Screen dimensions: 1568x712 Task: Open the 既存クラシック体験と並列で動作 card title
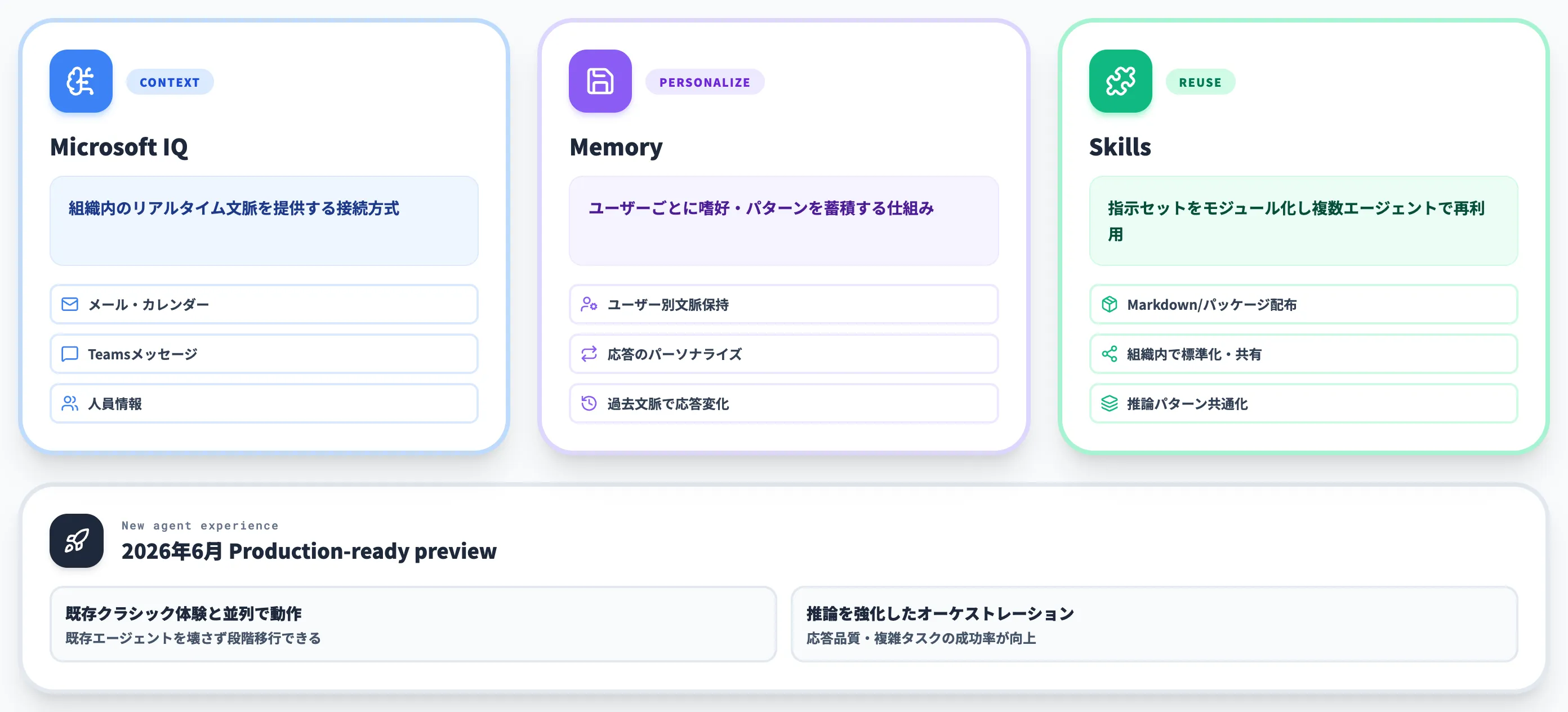[x=184, y=613]
